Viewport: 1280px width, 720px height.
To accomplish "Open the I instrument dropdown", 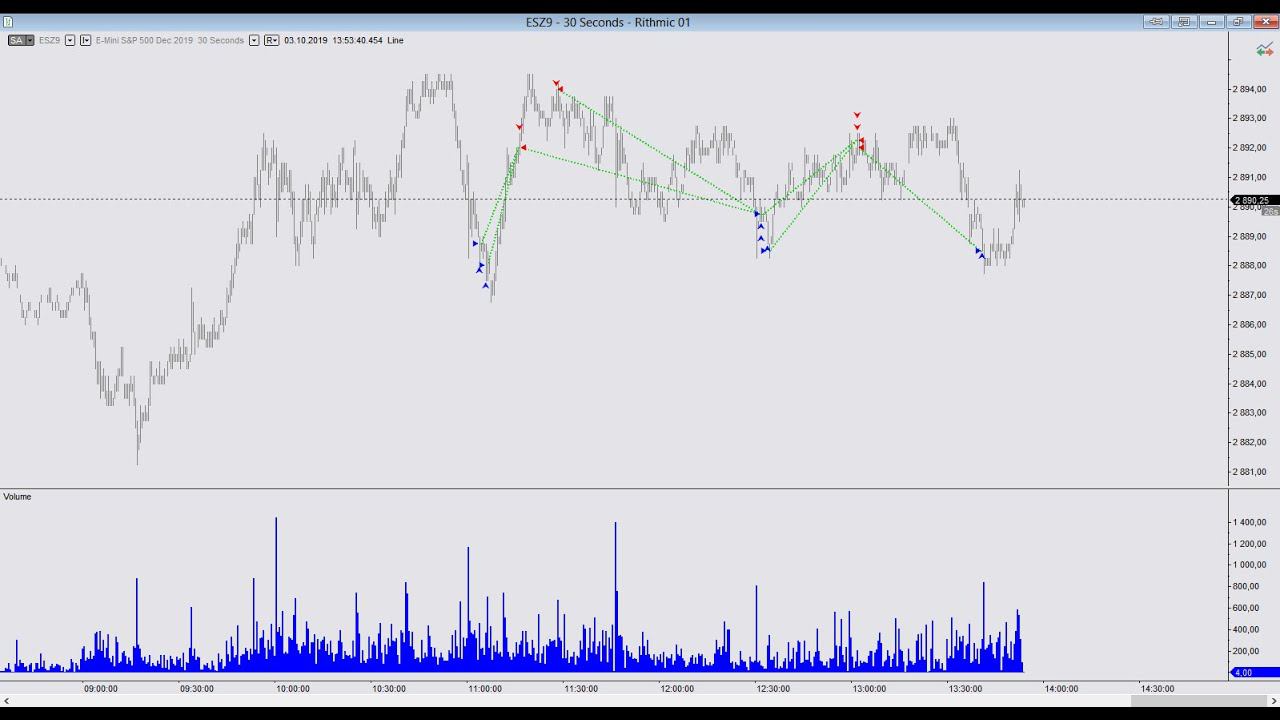I will 85,40.
